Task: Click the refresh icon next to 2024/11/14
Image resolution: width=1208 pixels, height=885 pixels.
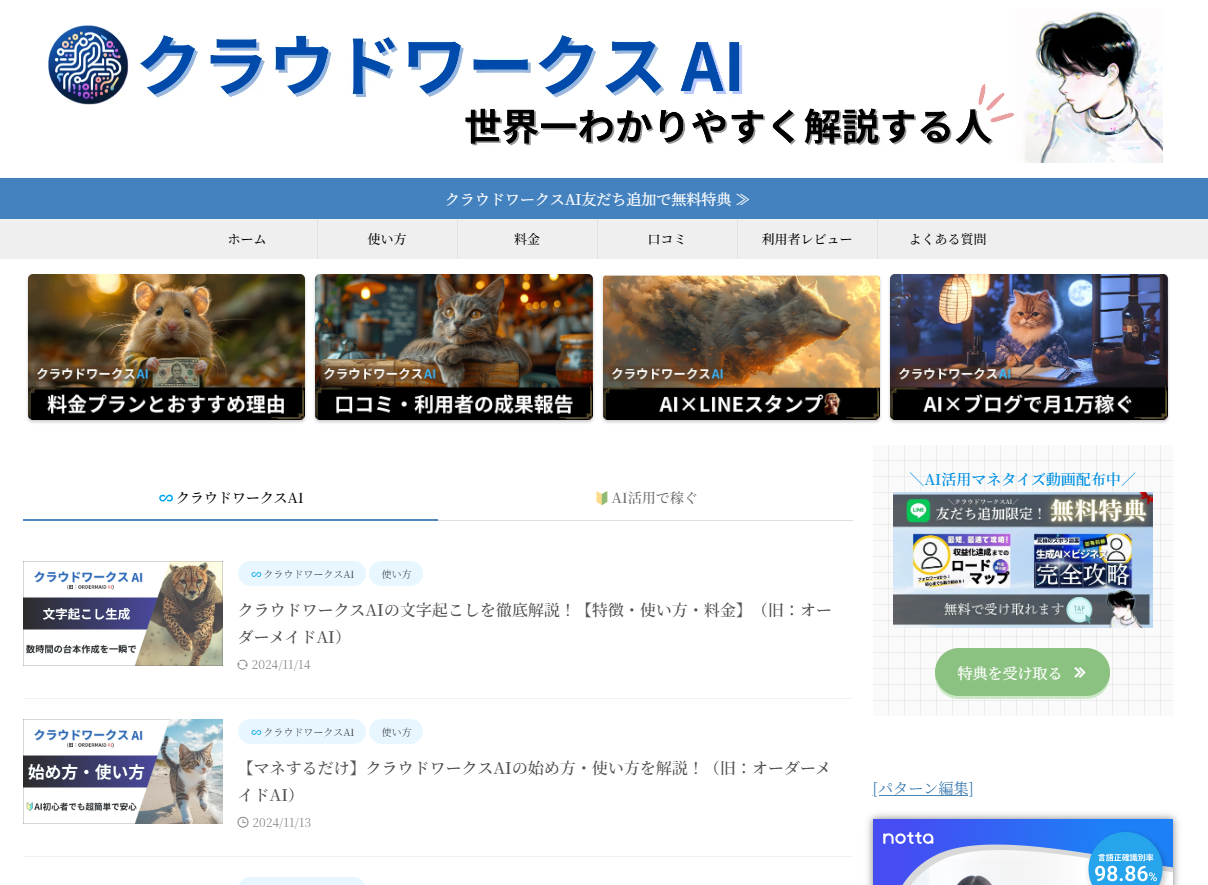Action: point(243,665)
